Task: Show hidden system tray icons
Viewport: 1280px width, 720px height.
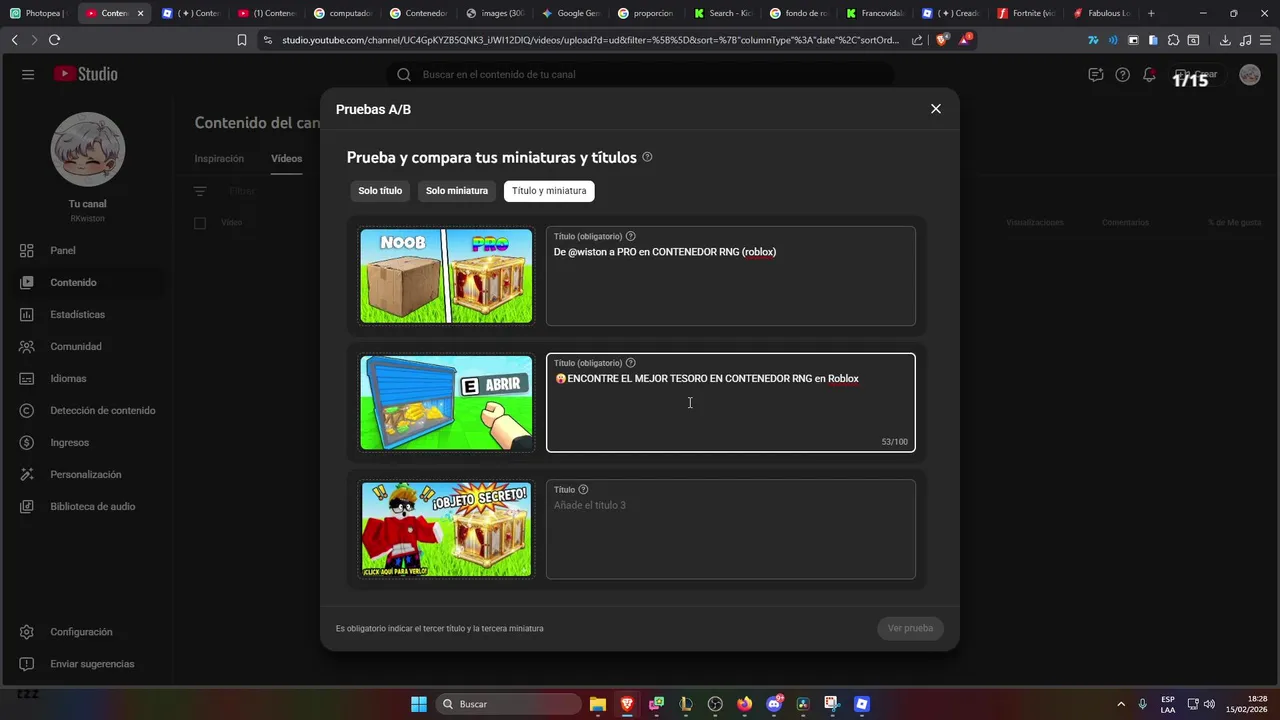Action: (1121, 704)
